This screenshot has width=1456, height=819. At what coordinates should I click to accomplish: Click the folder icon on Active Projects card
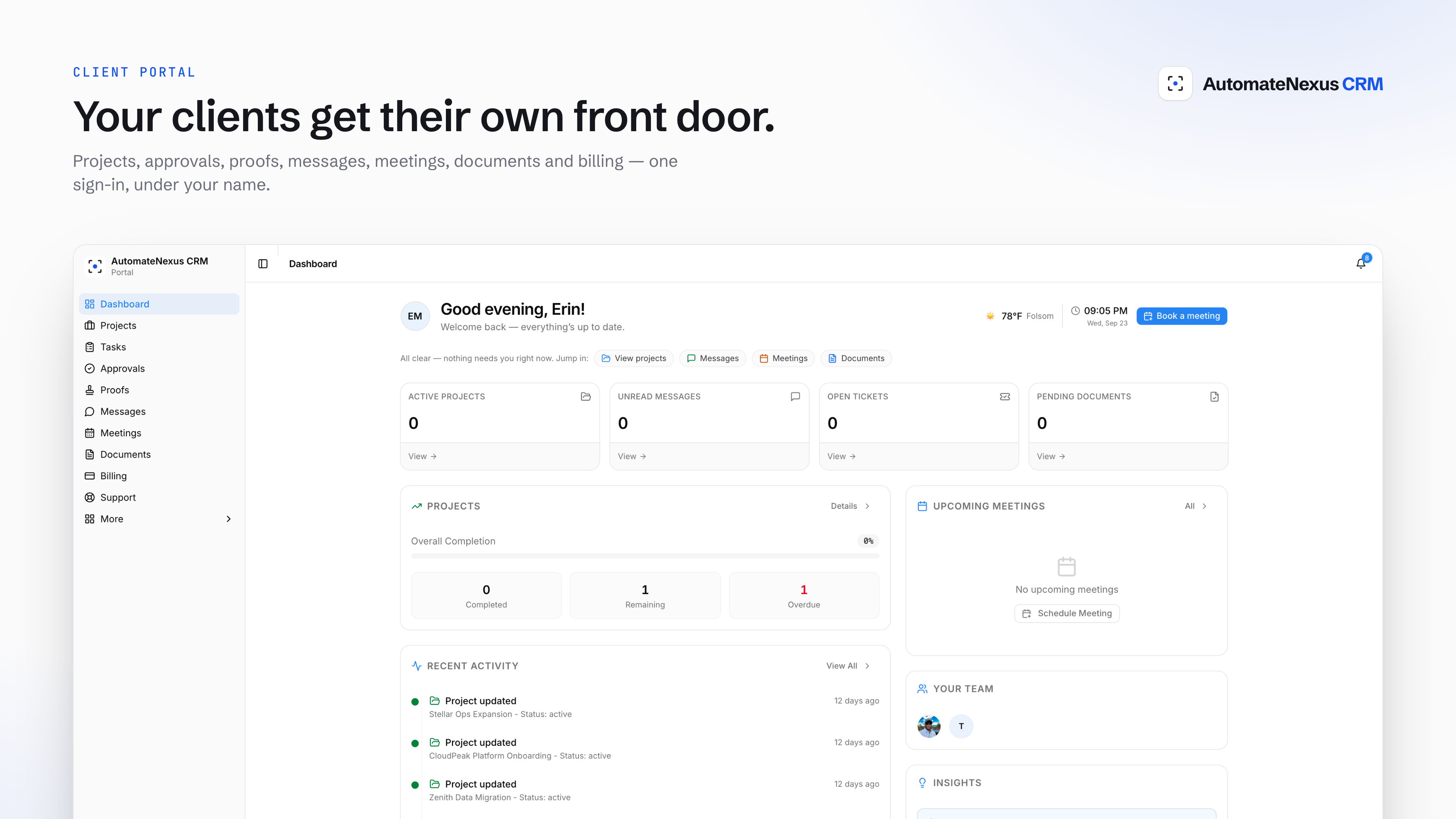[x=585, y=397]
